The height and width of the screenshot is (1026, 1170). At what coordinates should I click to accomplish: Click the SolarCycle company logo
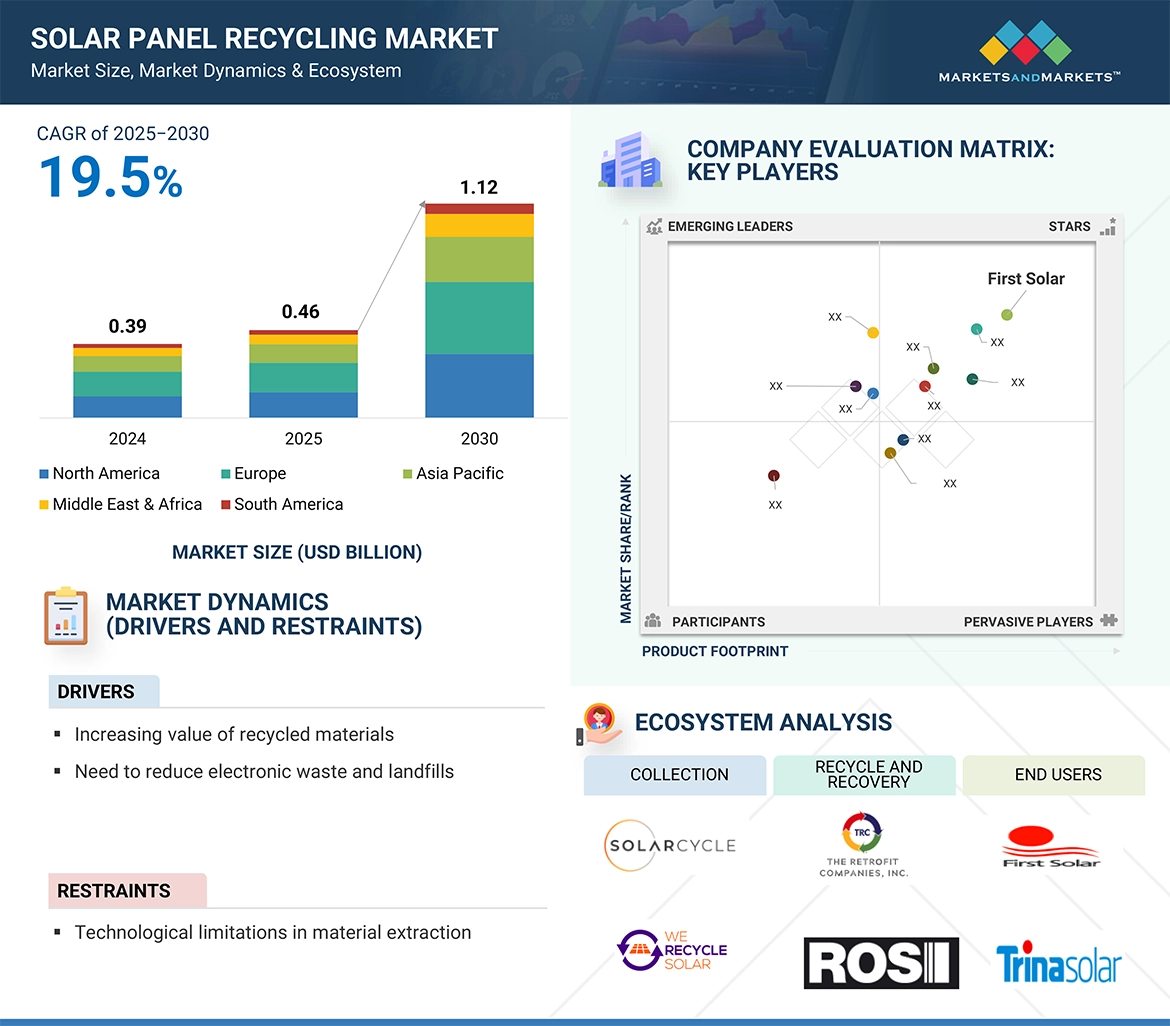point(670,845)
